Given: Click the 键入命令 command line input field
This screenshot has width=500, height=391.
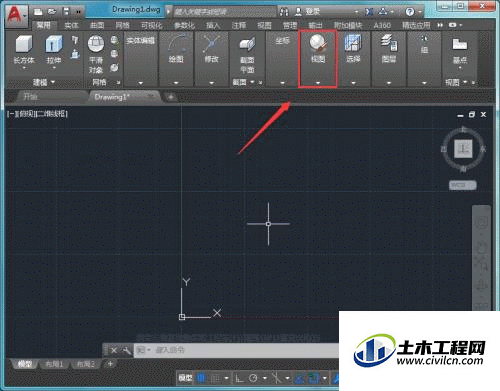Looking at the screenshot, I should [x=237, y=350].
